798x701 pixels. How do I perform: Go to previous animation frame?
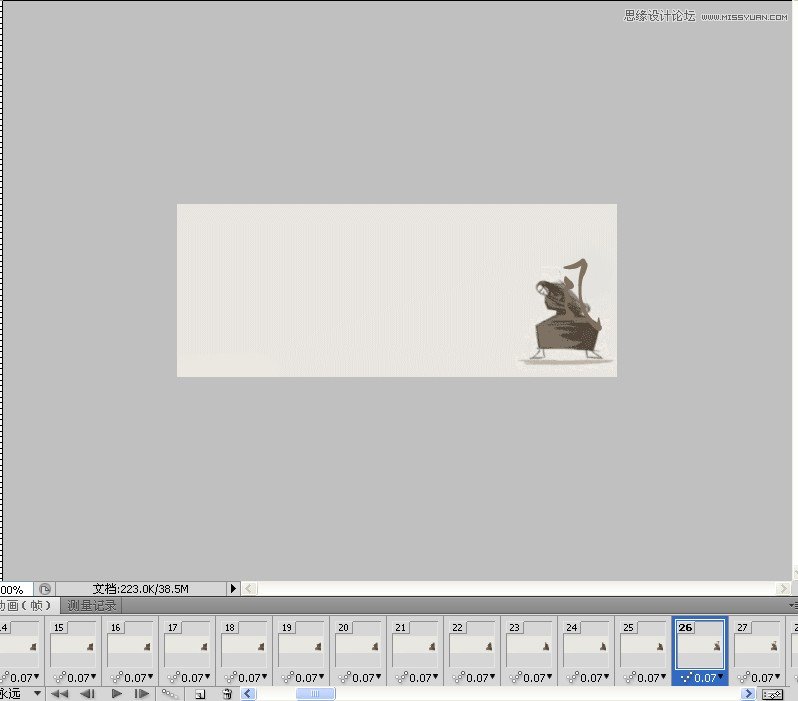[x=88, y=693]
